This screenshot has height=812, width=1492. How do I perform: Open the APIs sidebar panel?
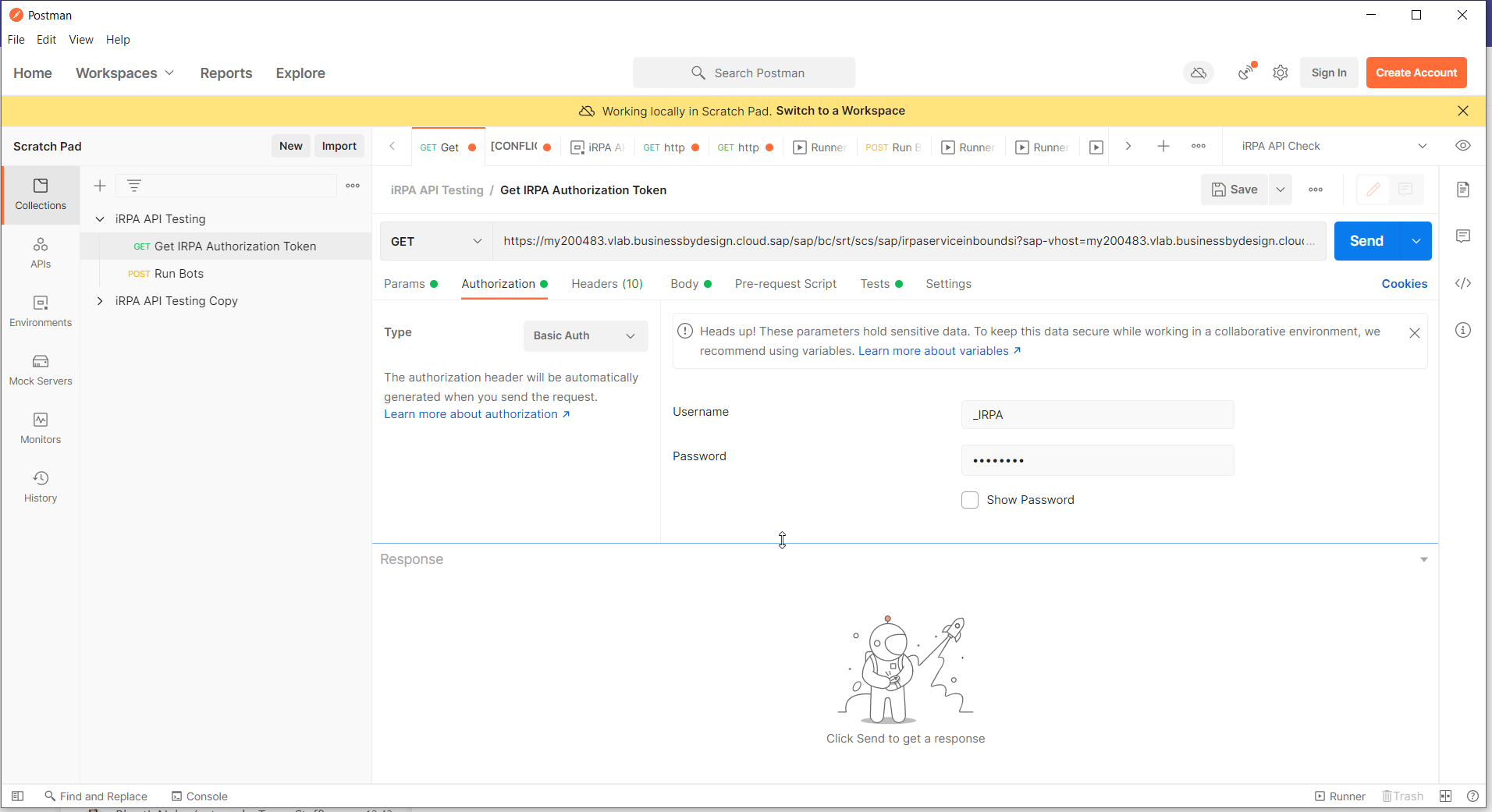click(x=41, y=253)
